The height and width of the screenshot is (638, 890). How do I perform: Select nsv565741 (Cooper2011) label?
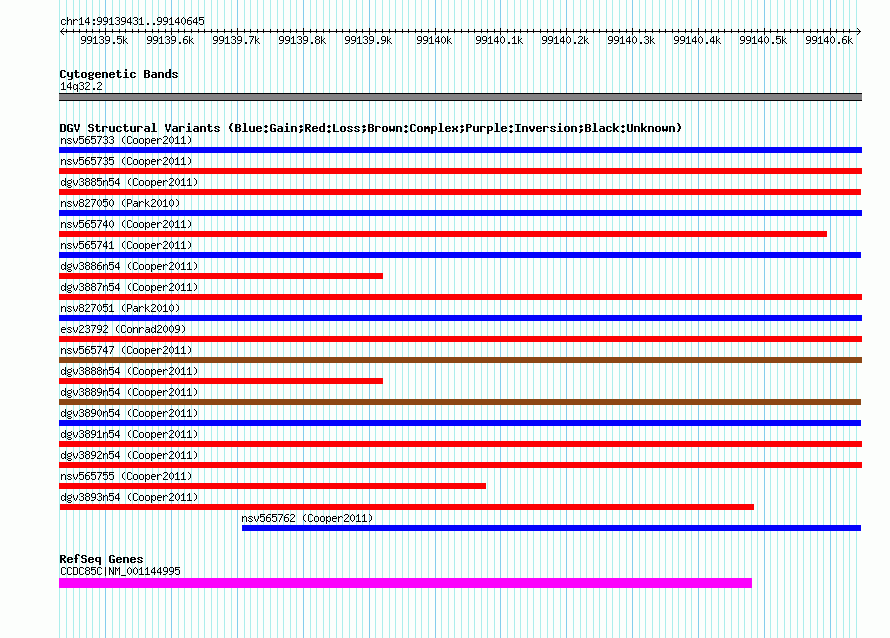pos(126,245)
